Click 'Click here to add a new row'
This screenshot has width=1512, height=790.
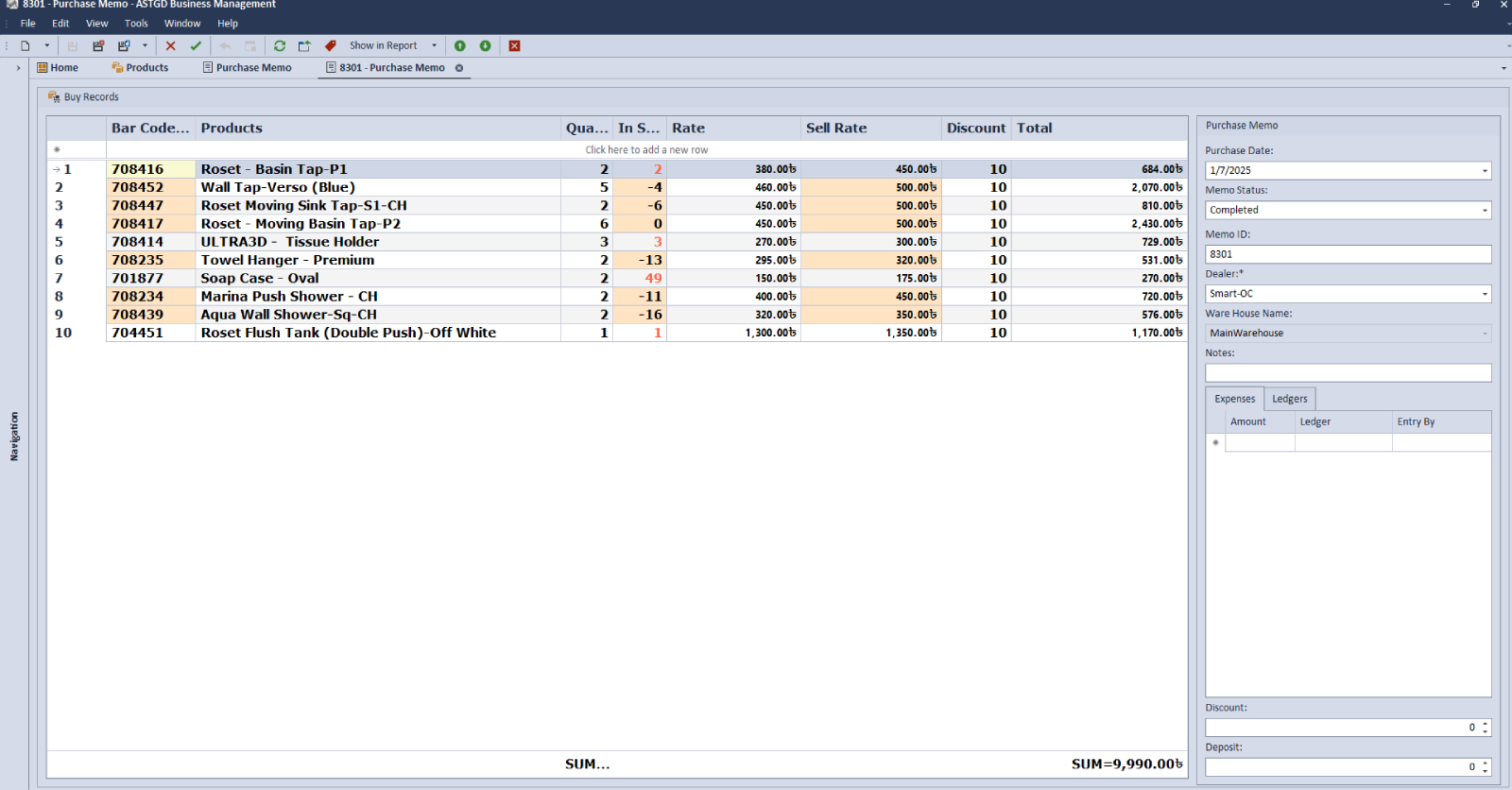(x=646, y=150)
